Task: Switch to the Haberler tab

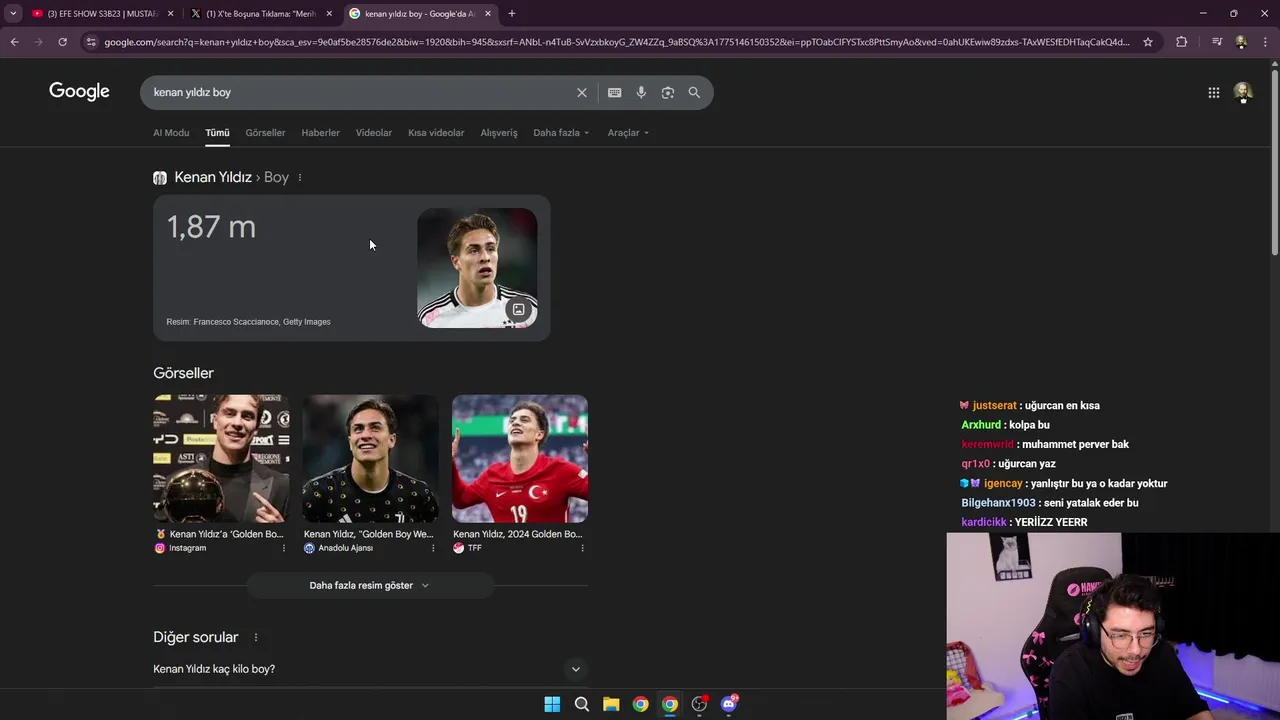Action: (320, 132)
